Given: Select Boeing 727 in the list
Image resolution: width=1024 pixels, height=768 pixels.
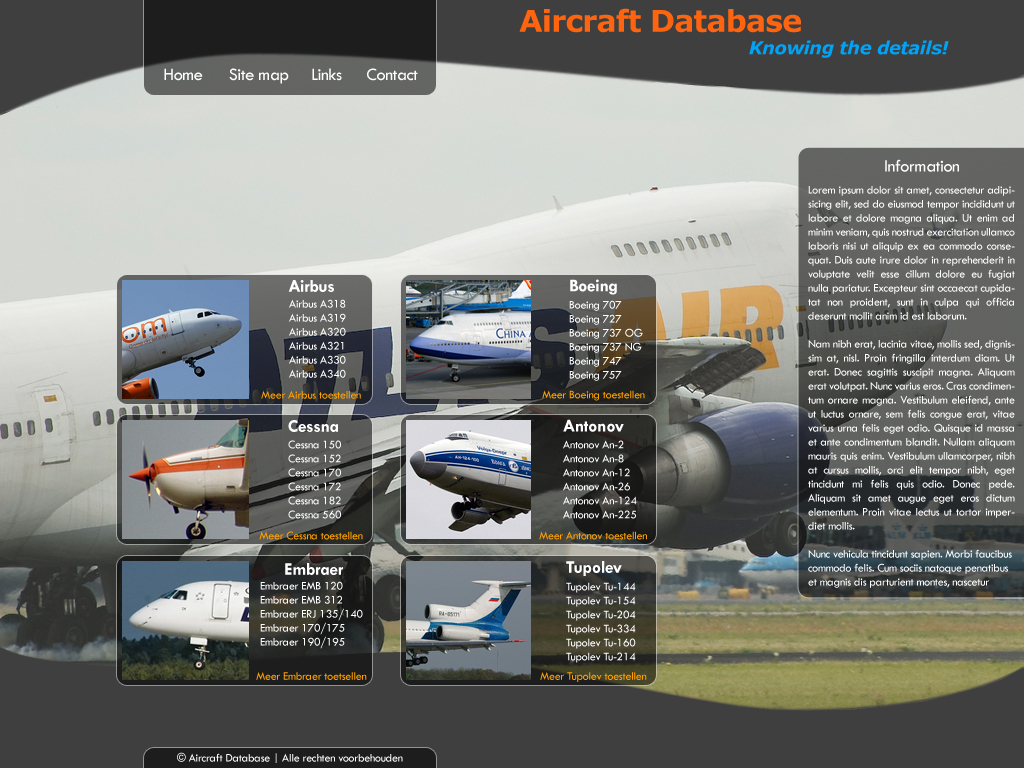Looking at the screenshot, I should [x=594, y=319].
